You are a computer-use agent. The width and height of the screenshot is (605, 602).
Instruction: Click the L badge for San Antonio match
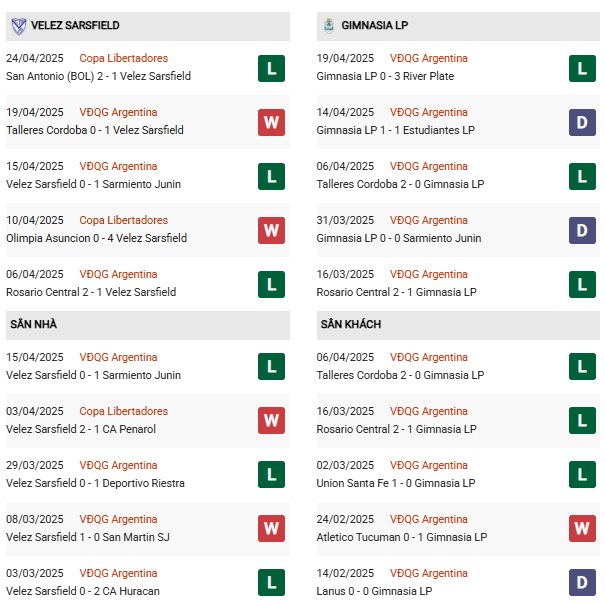tap(271, 68)
